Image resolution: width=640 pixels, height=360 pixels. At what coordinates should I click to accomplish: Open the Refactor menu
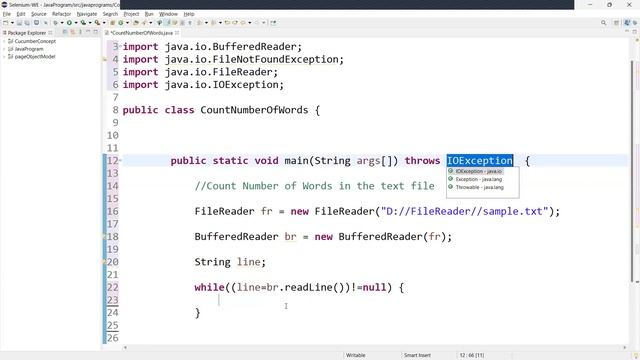point(61,14)
